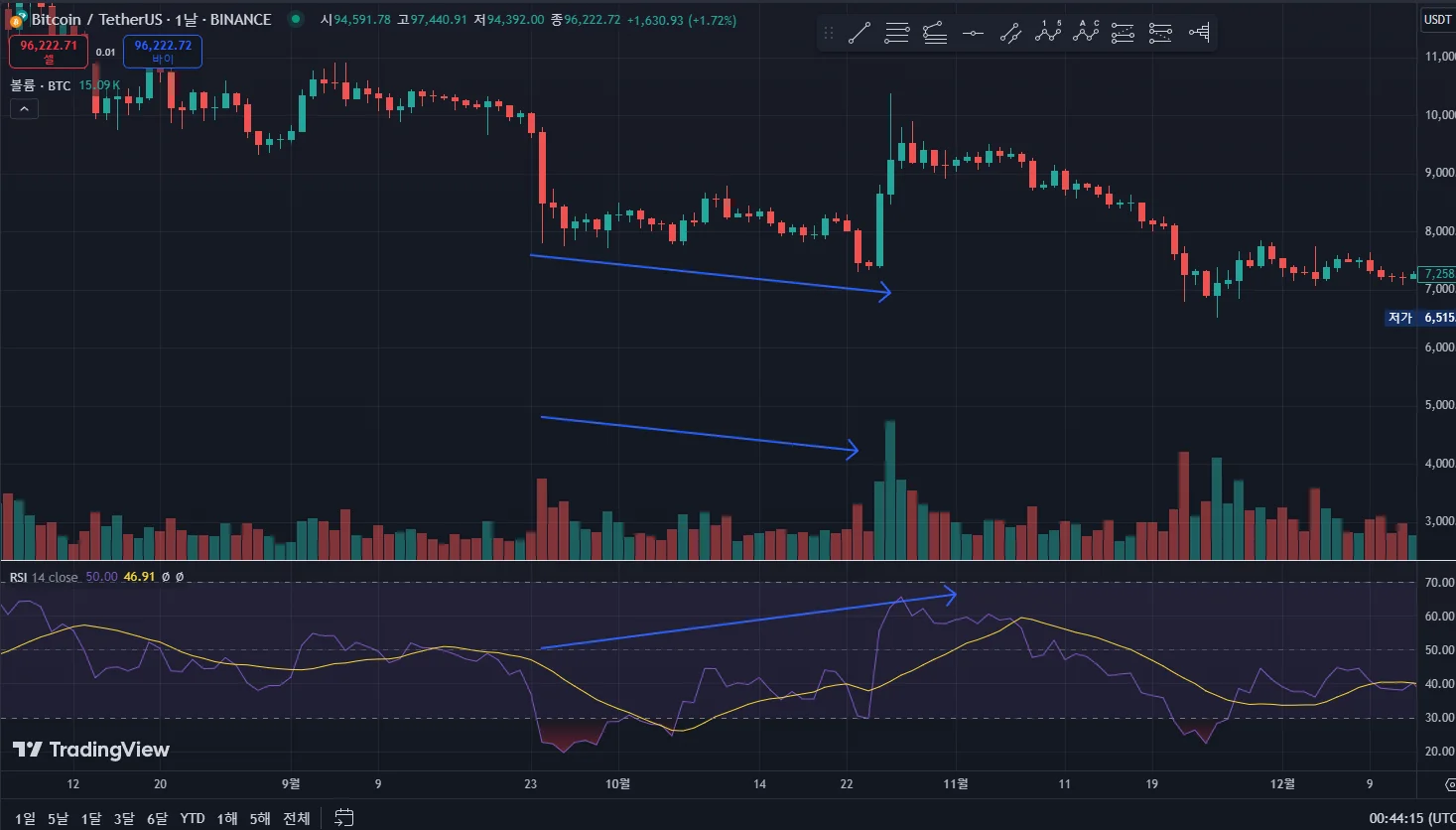Select the trend line drawing tool

tap(860, 34)
